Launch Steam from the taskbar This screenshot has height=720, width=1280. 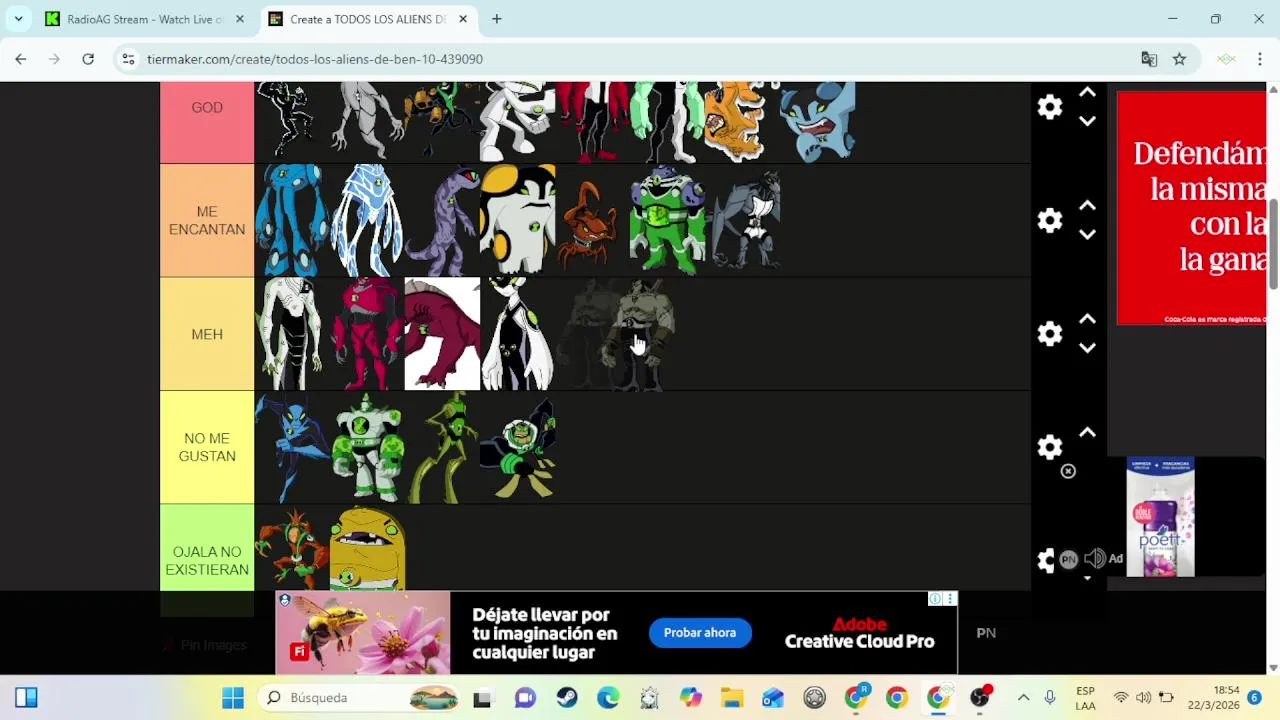(567, 698)
